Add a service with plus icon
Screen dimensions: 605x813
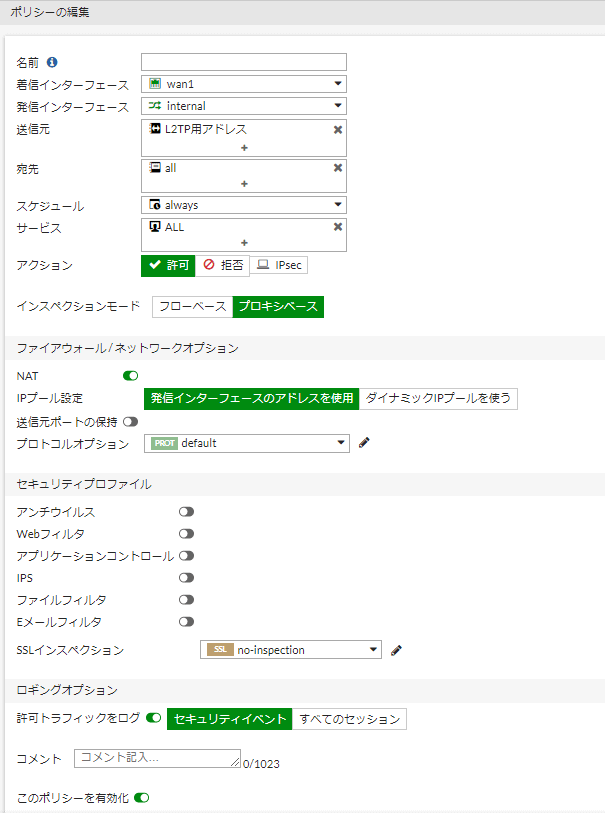click(244, 243)
